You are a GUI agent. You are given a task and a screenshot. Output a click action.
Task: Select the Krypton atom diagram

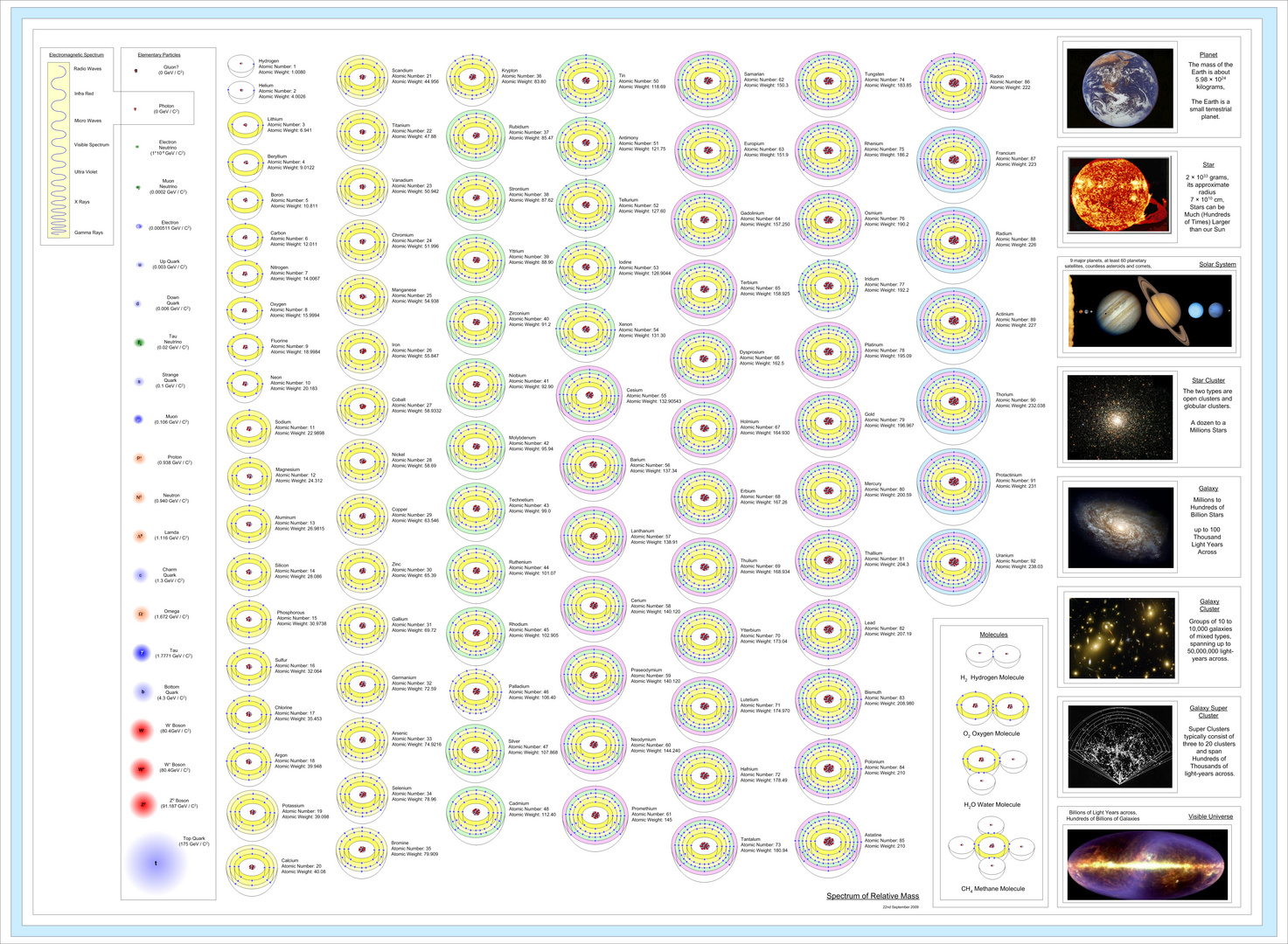(472, 78)
